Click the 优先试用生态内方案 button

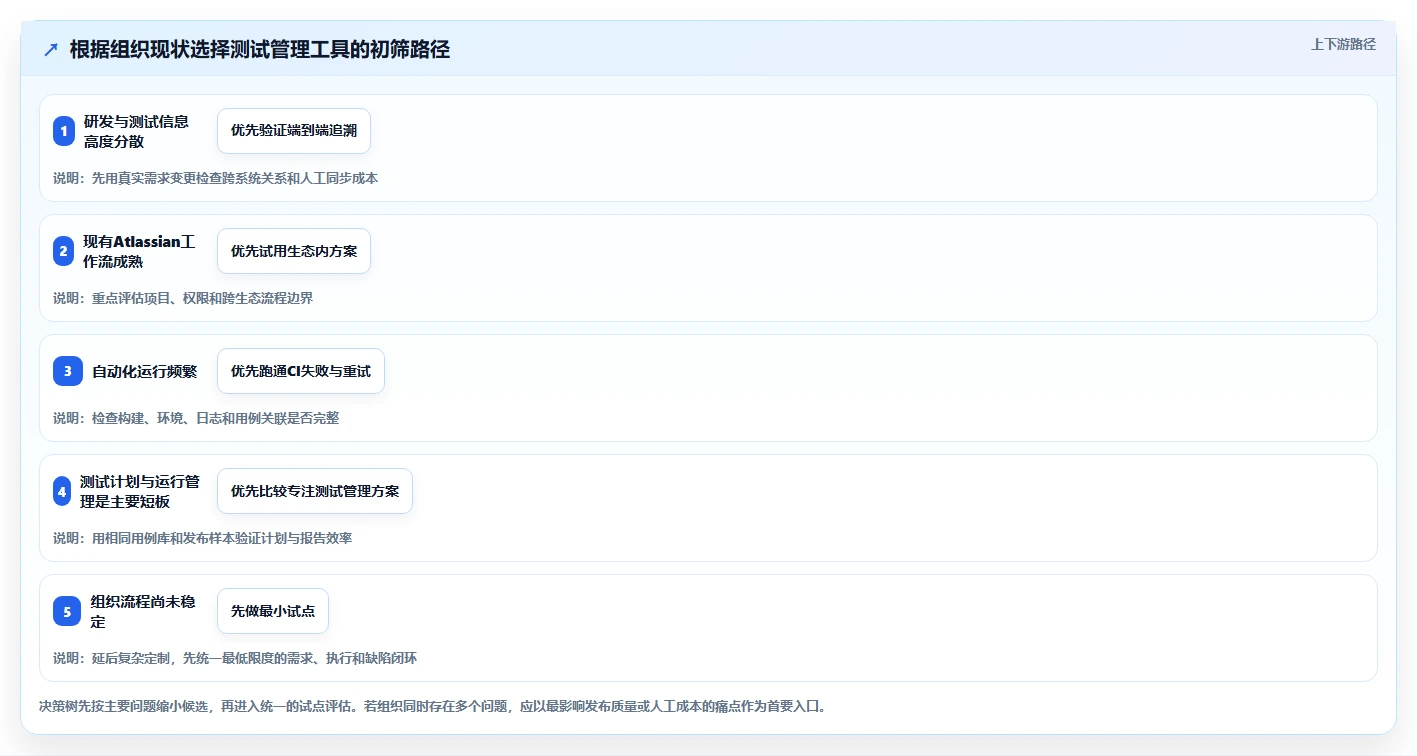coord(294,251)
